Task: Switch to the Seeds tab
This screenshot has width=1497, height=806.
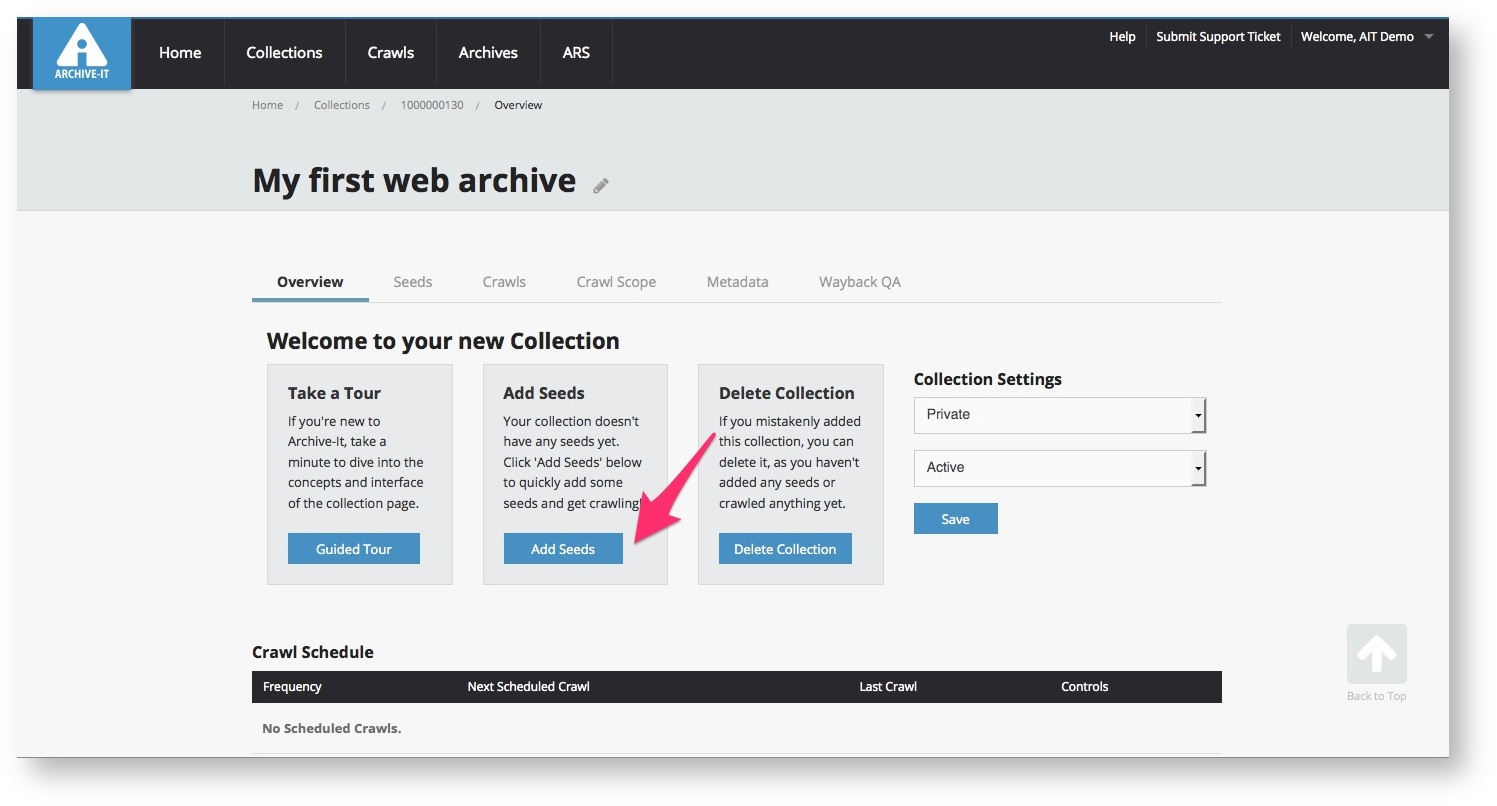Action: pyautogui.click(x=412, y=282)
